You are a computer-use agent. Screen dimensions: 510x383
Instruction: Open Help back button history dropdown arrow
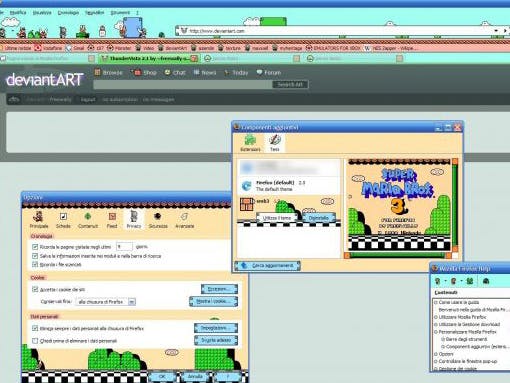pos(445,281)
